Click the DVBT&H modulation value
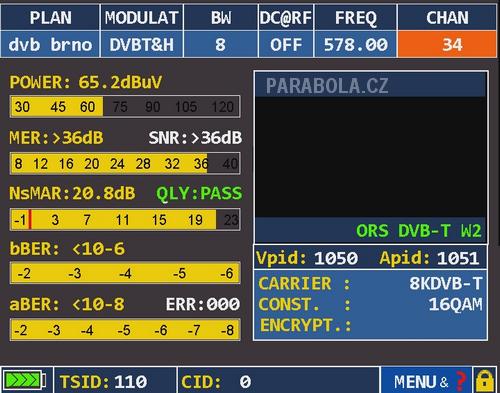500x393 pixels. click(x=142, y=44)
